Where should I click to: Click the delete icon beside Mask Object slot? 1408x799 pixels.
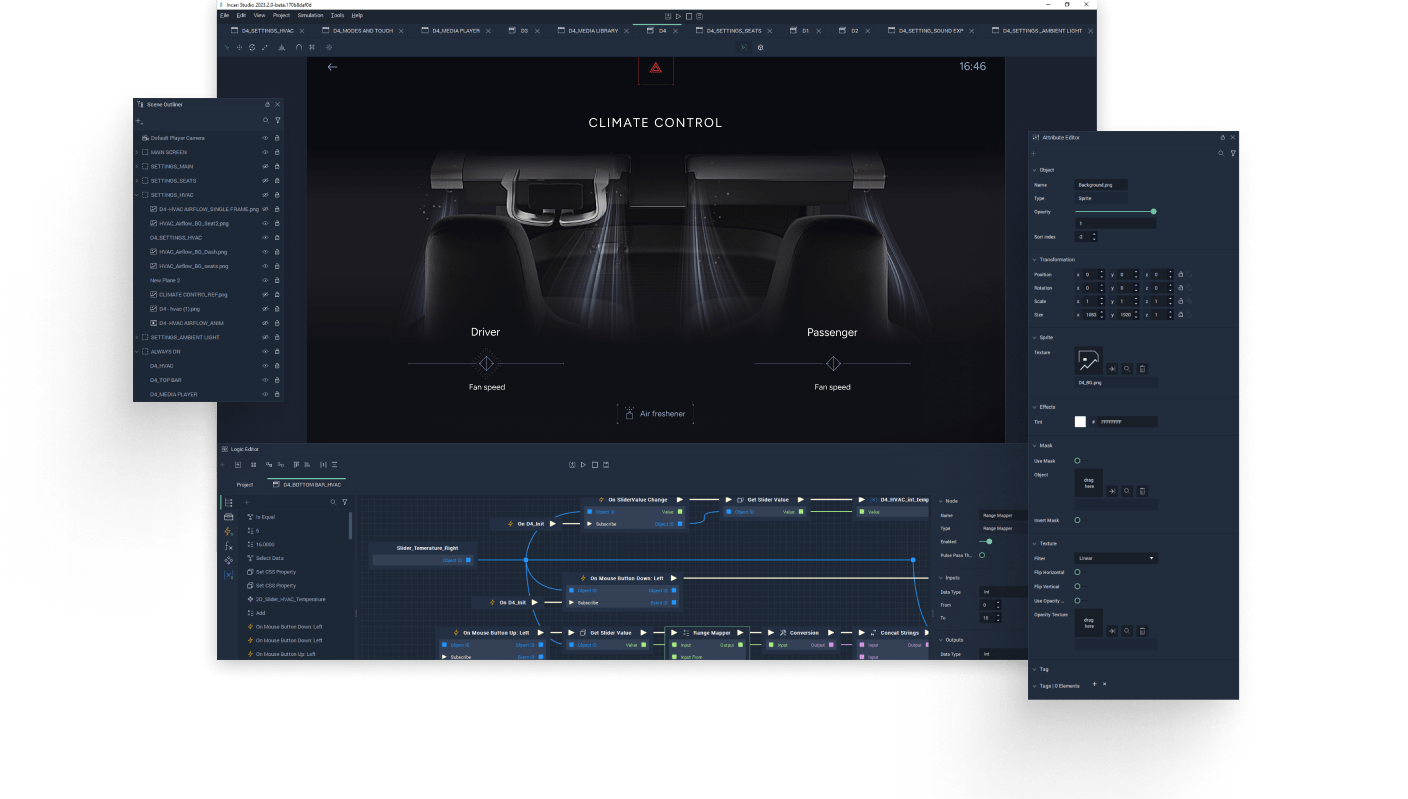click(1142, 491)
